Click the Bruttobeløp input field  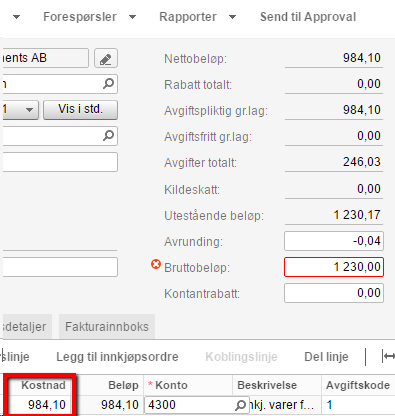click(334, 267)
